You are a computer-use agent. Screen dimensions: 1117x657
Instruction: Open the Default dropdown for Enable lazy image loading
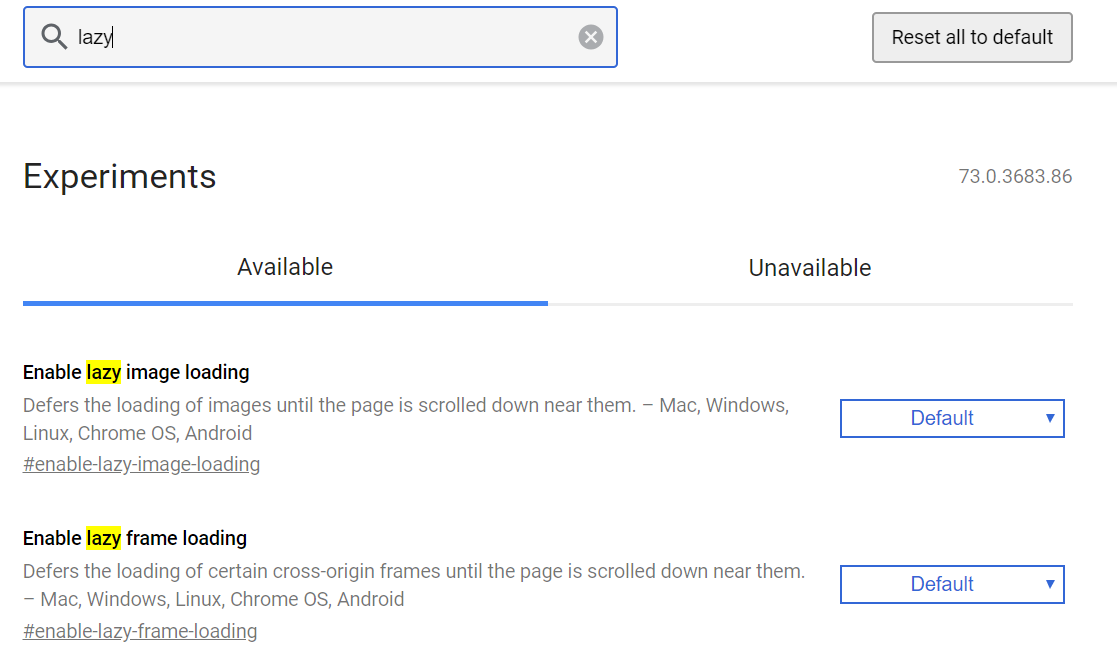coord(951,418)
